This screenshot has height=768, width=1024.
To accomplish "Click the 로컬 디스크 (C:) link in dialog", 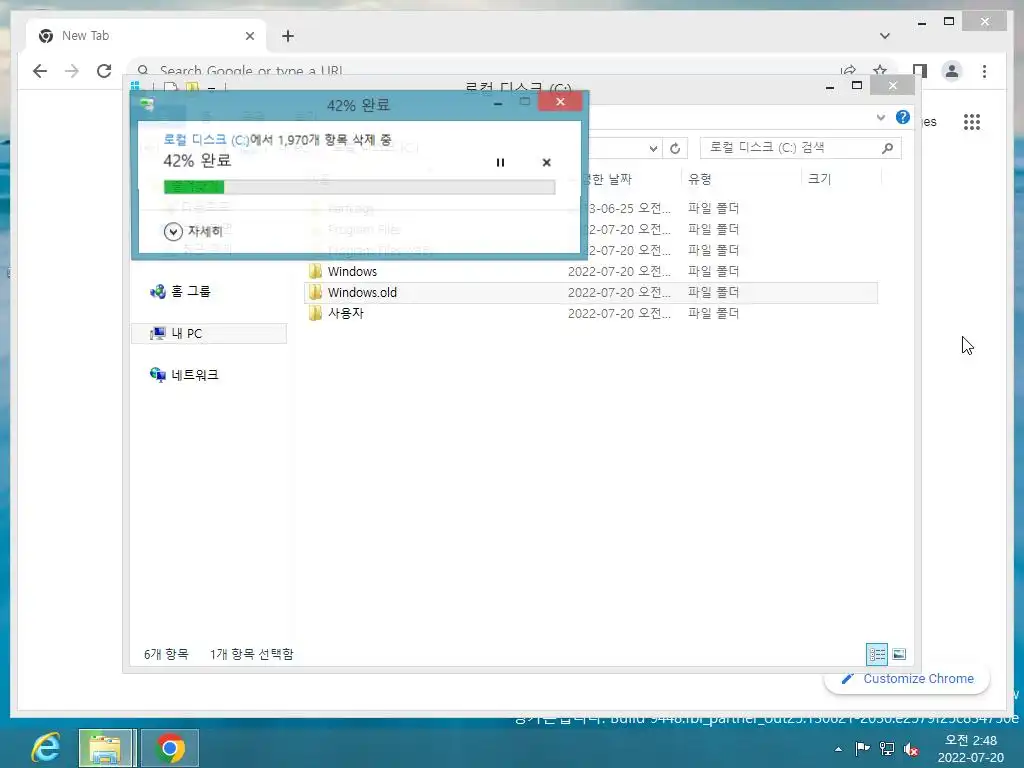I will [x=206, y=140].
